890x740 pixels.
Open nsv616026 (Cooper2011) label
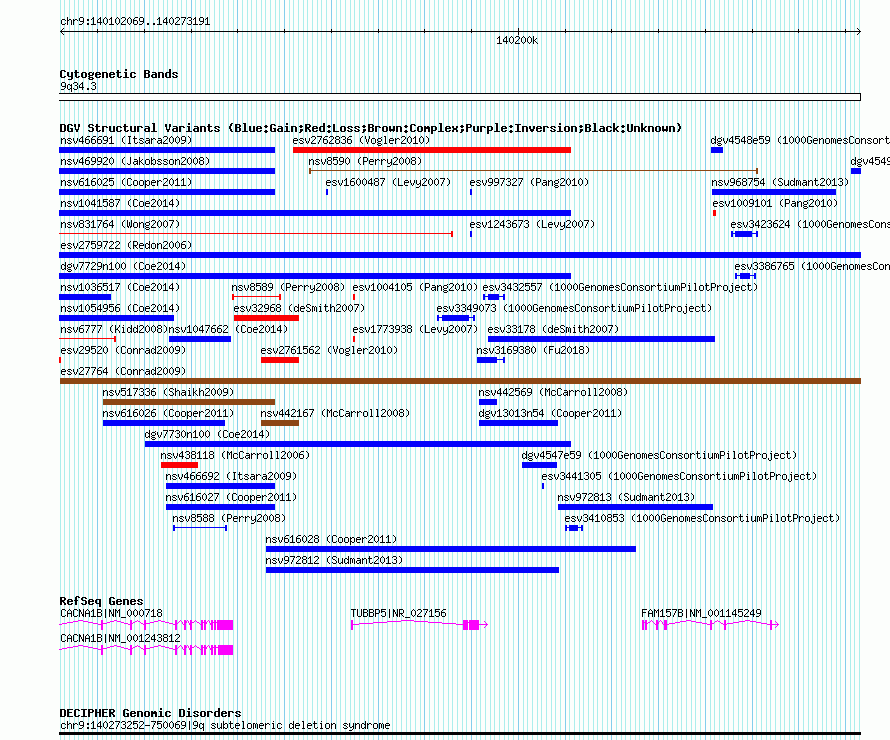coord(168,413)
